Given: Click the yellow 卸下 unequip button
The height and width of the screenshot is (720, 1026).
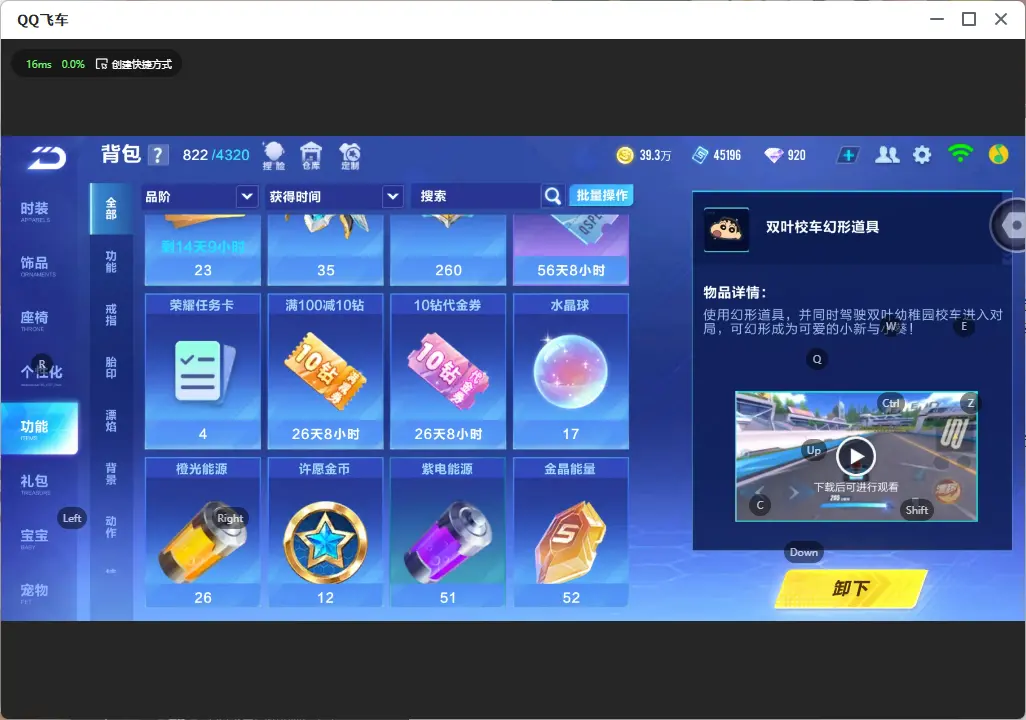Looking at the screenshot, I should click(x=851, y=588).
